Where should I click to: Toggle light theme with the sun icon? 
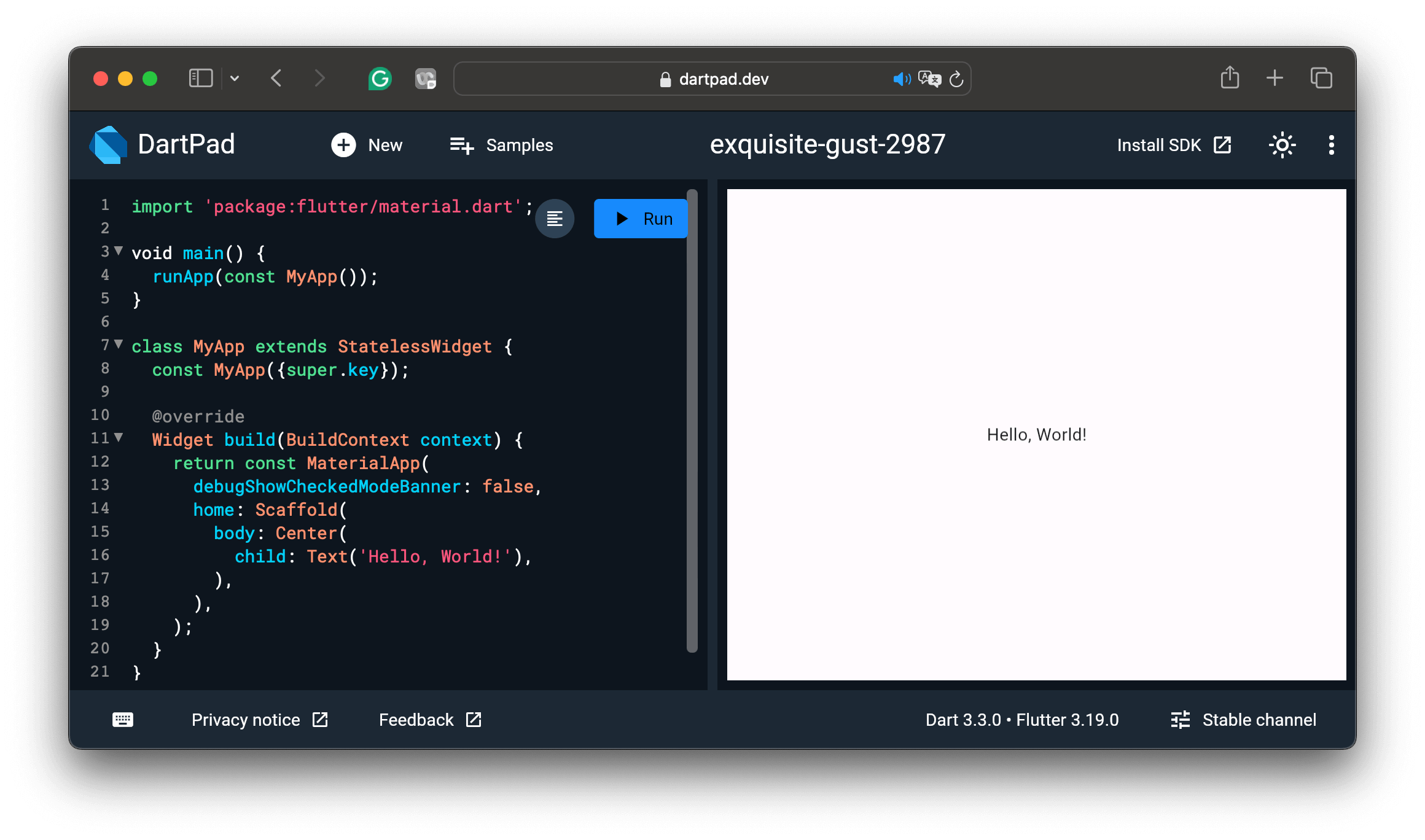click(1282, 145)
